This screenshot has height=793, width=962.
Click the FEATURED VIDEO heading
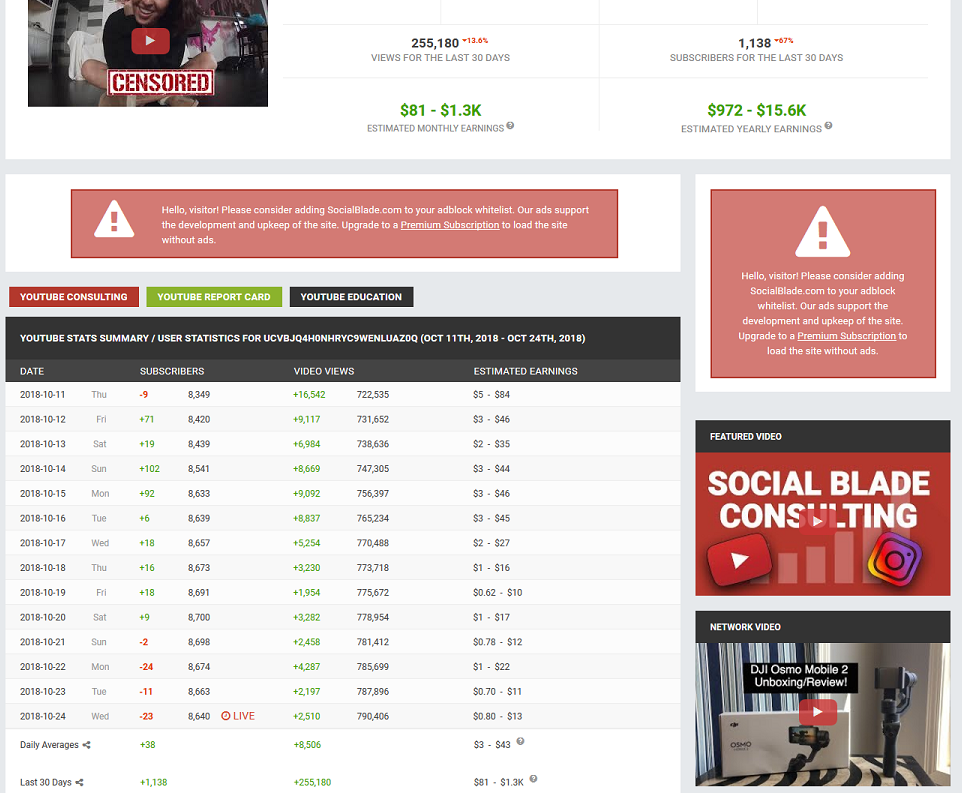point(745,437)
